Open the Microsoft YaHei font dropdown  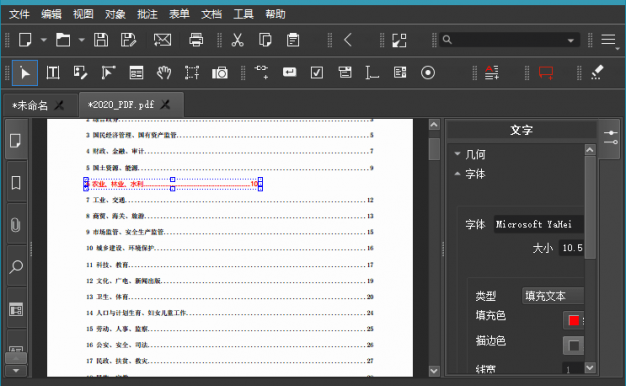(539, 224)
